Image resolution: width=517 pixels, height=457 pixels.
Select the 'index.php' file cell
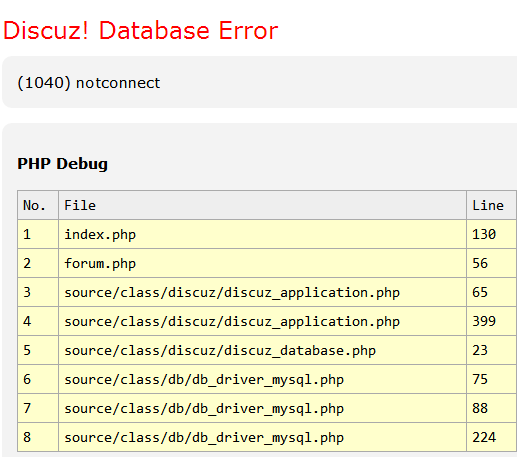click(262, 234)
